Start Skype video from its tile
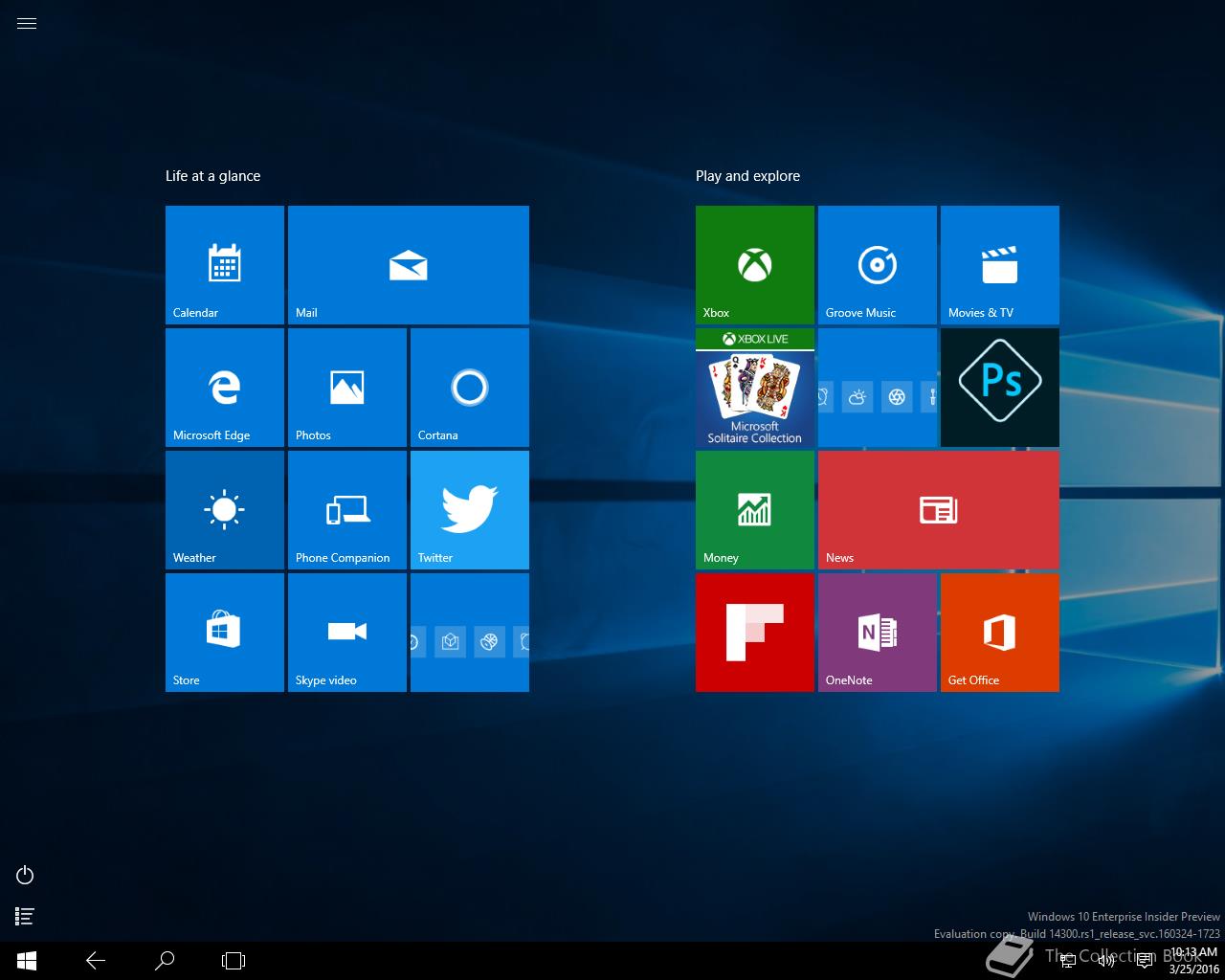This screenshot has height=980, width=1225. point(347,633)
